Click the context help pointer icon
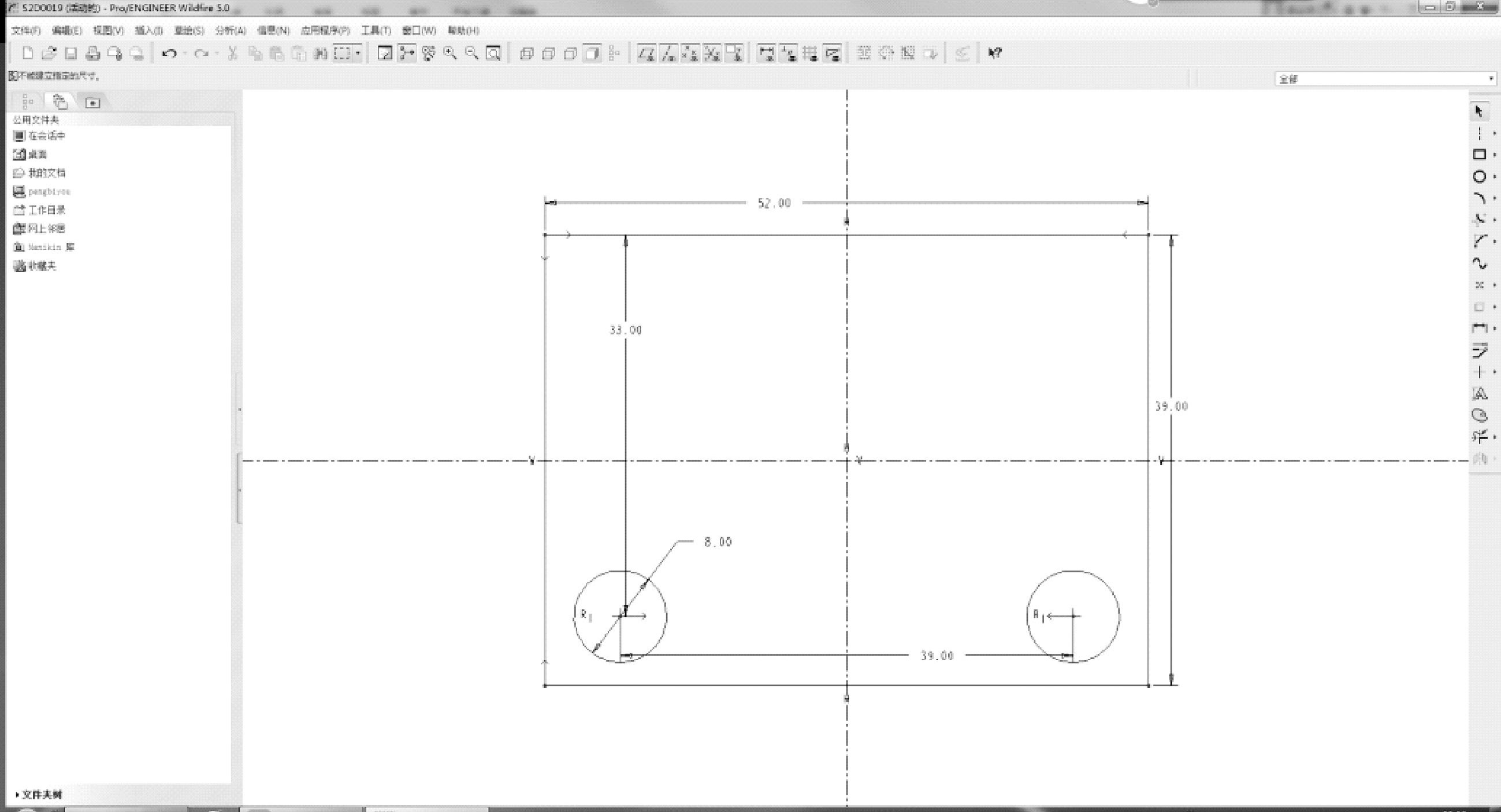The image size is (1501, 812). pos(995,54)
